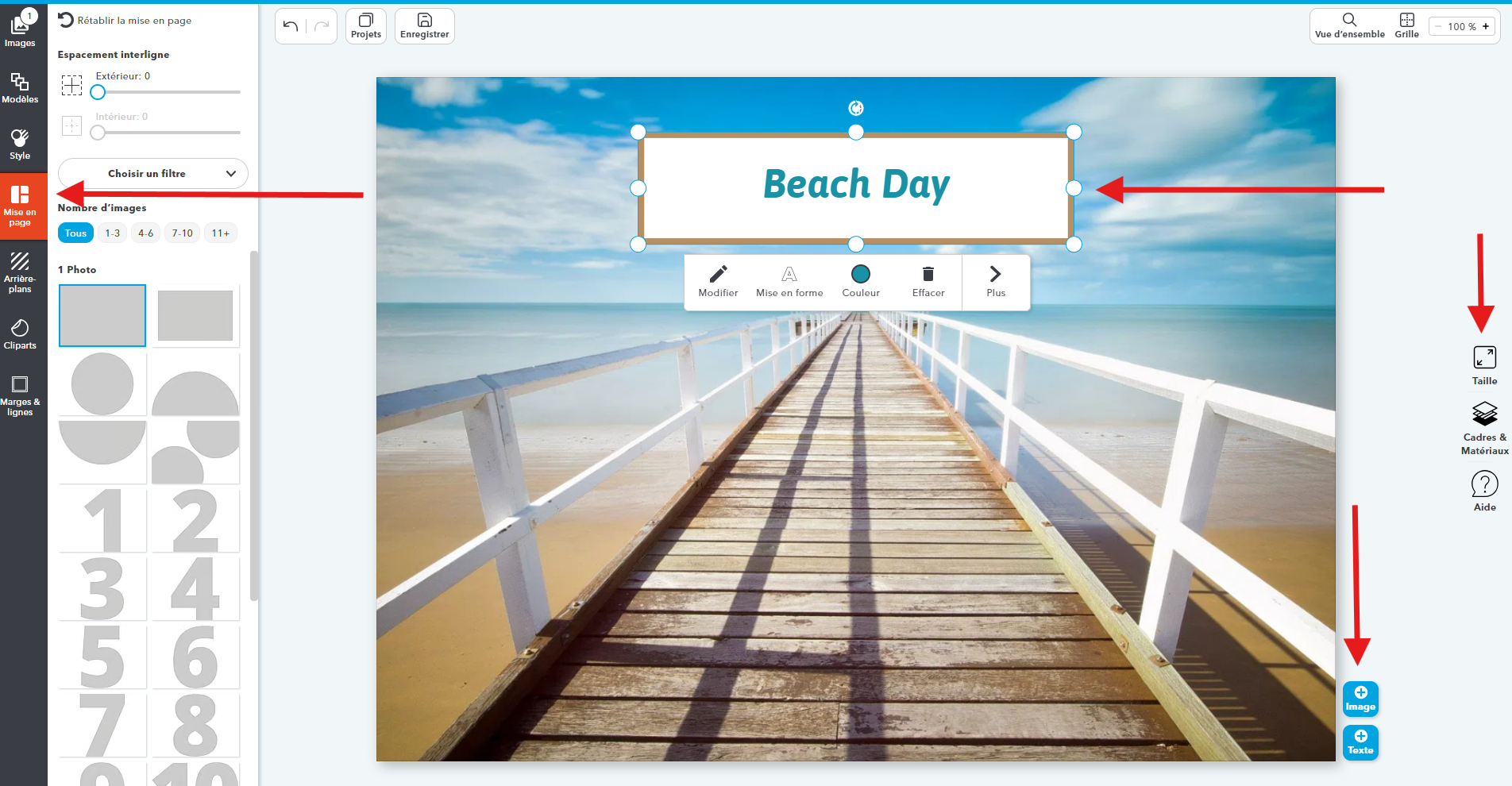This screenshot has width=1512, height=786.
Task: Select the Tous image count filter
Action: [x=75, y=233]
